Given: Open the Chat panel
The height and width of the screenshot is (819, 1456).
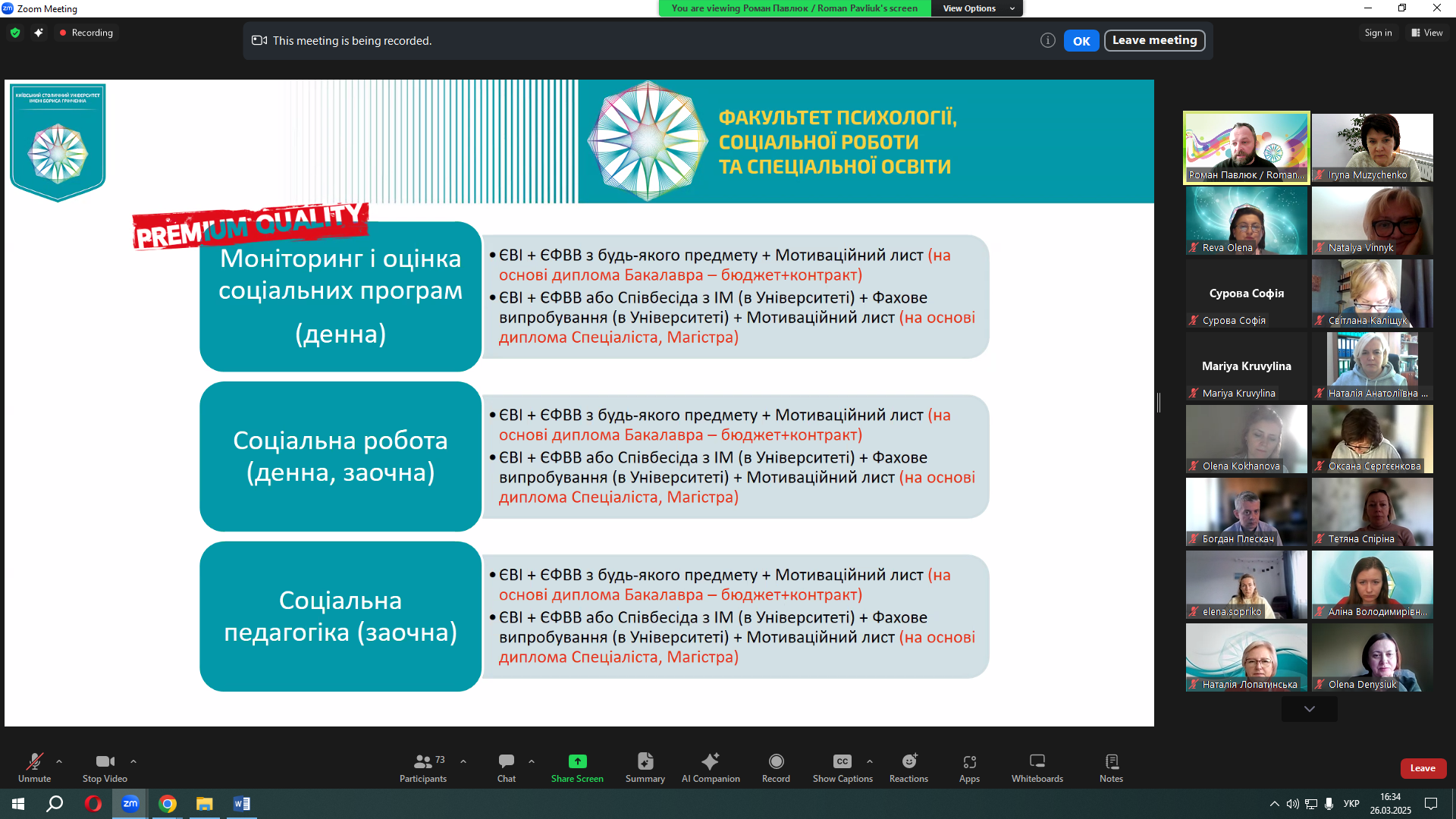Looking at the screenshot, I should [x=506, y=767].
